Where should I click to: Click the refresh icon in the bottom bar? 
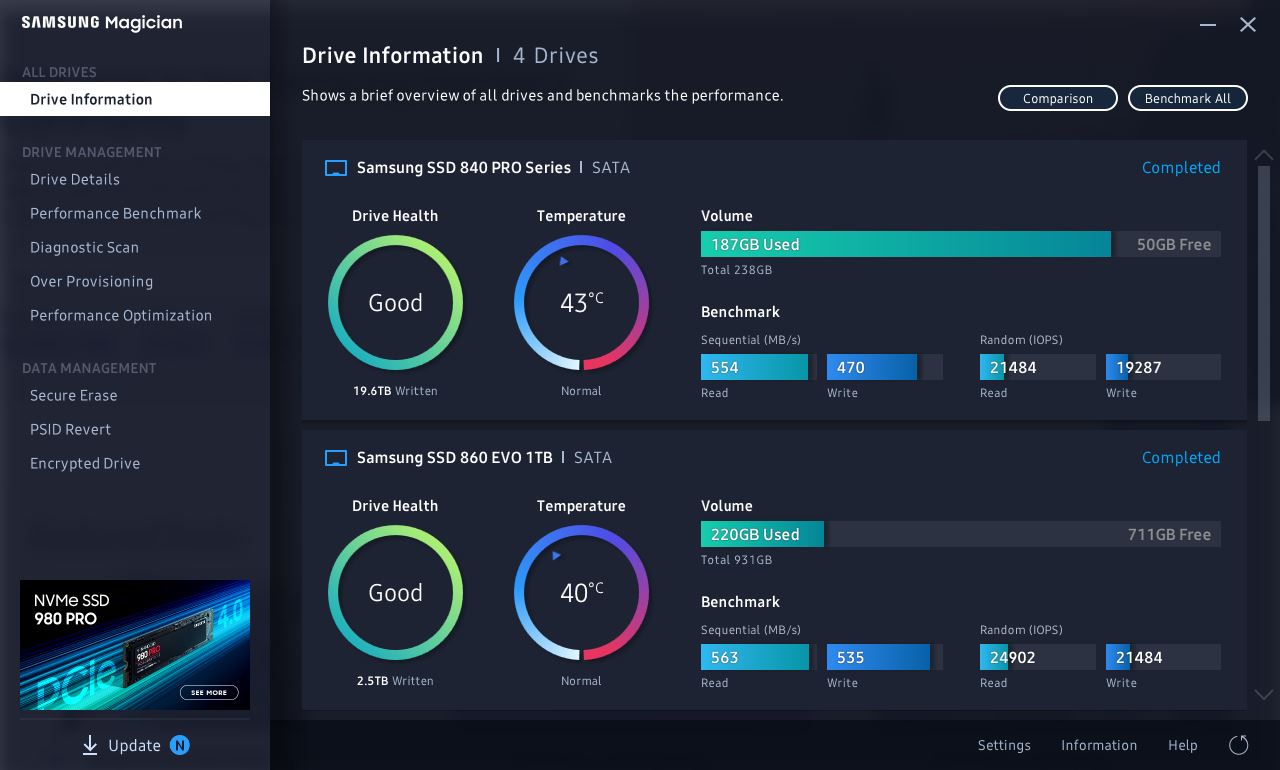[1238, 745]
